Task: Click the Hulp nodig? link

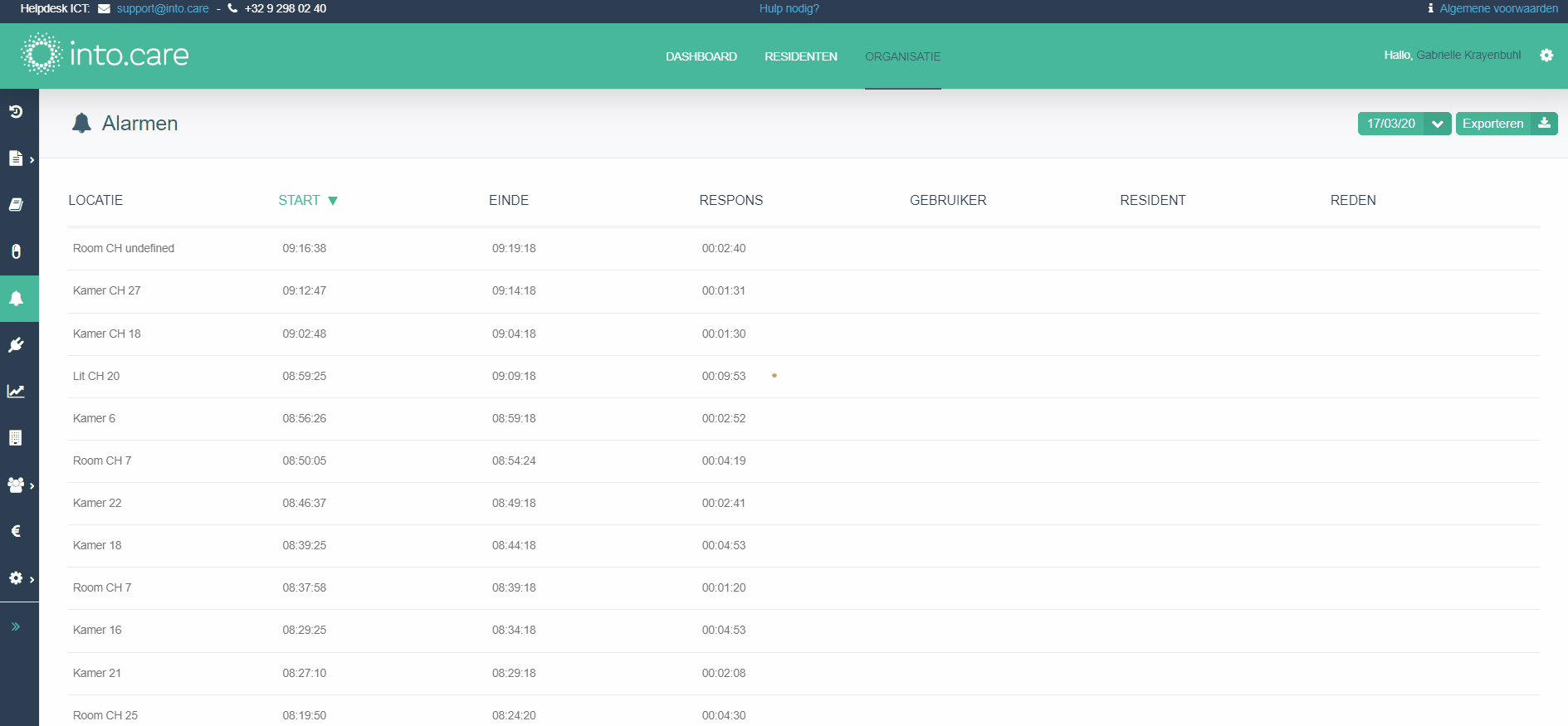Action: [x=789, y=8]
